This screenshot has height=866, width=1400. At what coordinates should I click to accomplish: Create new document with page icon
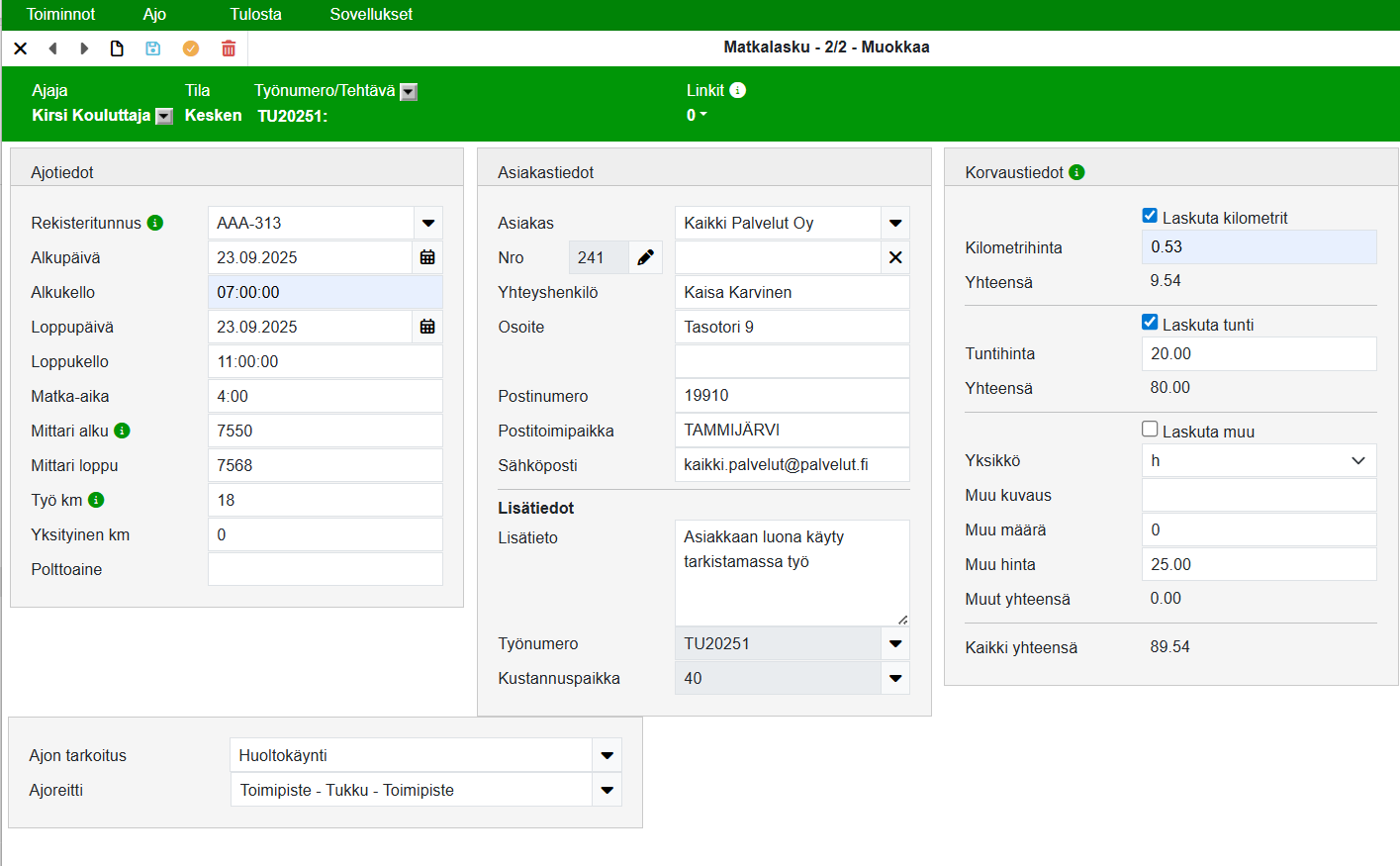point(117,48)
